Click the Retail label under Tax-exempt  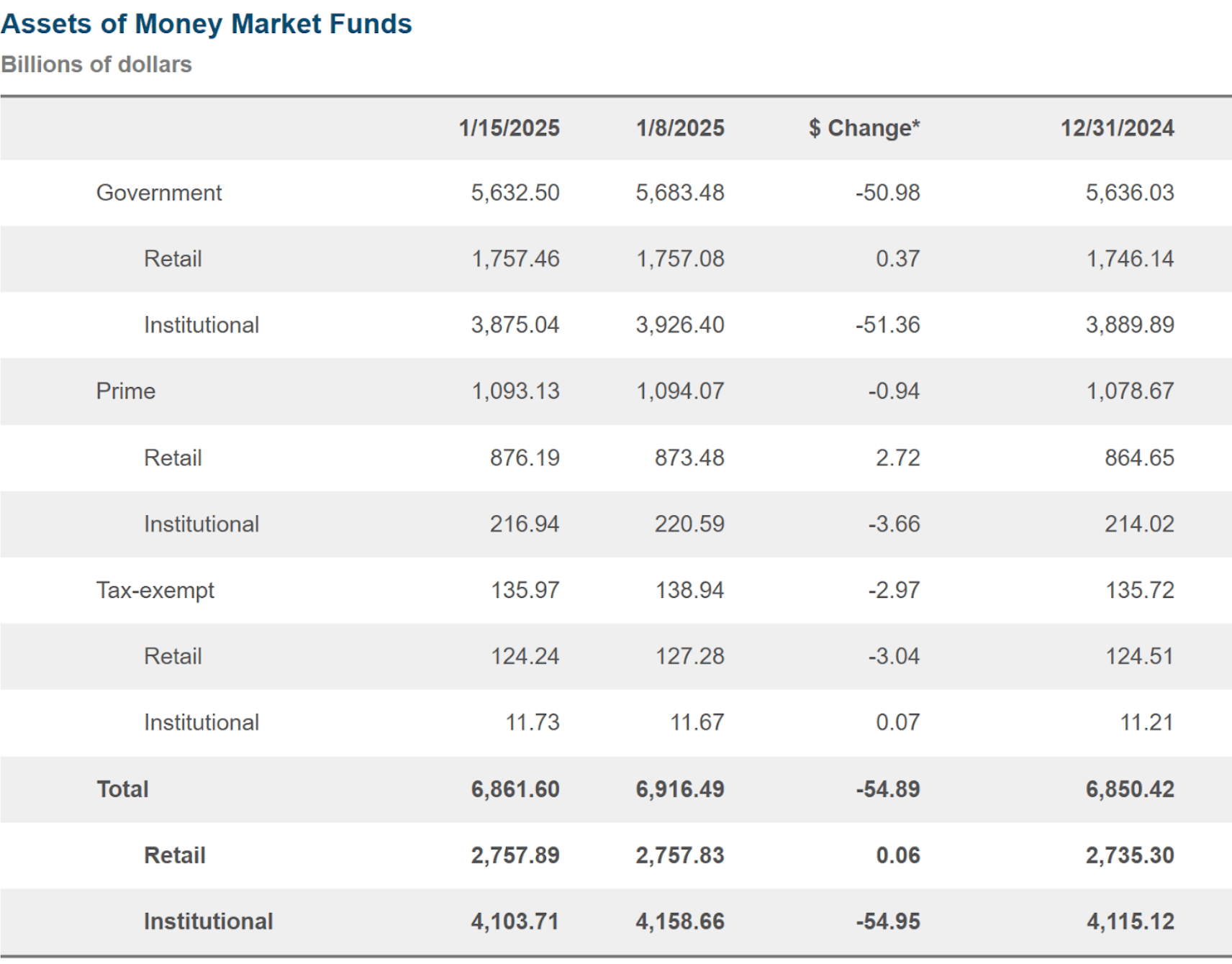[x=173, y=657]
